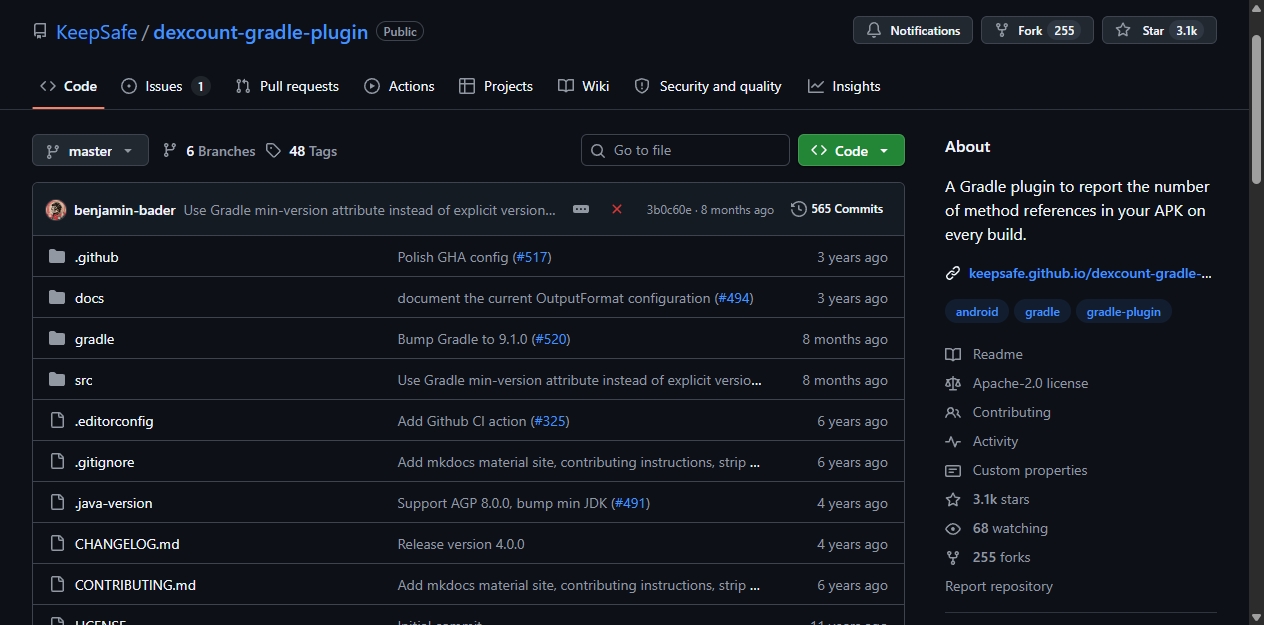Click the Go to file search field
The height and width of the screenshot is (625, 1264).
685,150
